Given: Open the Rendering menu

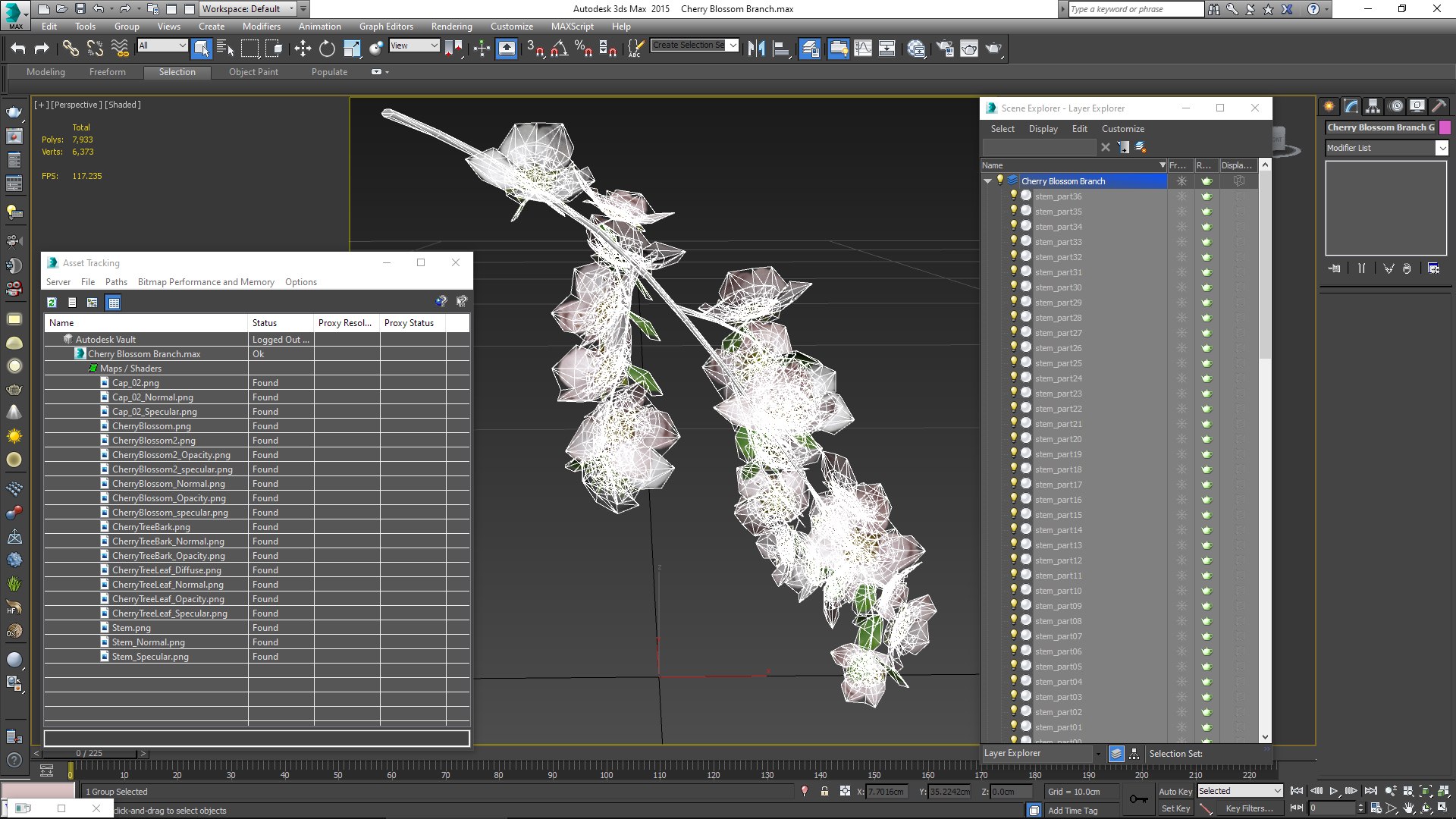Looking at the screenshot, I should coord(451,26).
